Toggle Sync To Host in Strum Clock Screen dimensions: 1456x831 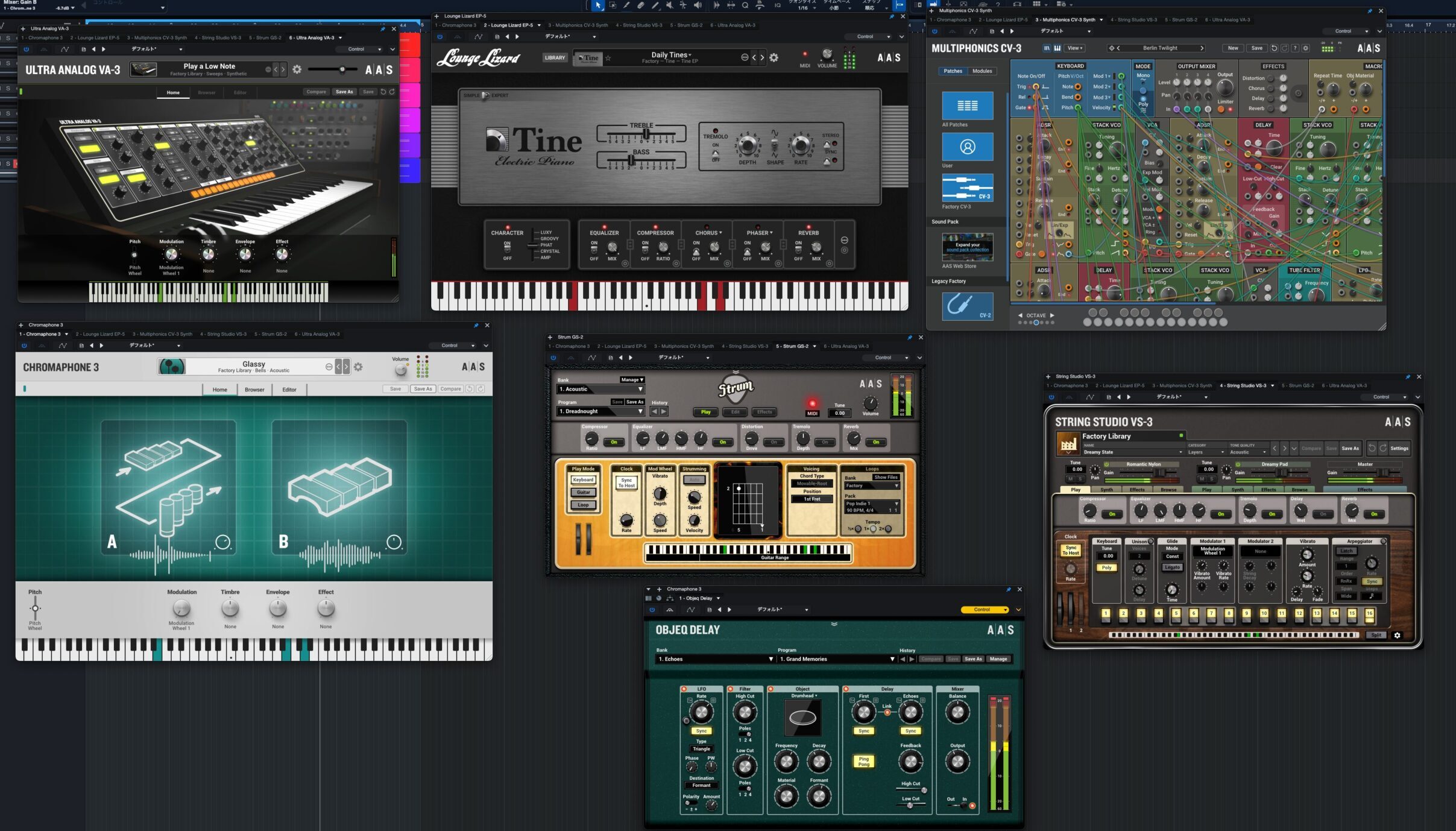click(626, 483)
